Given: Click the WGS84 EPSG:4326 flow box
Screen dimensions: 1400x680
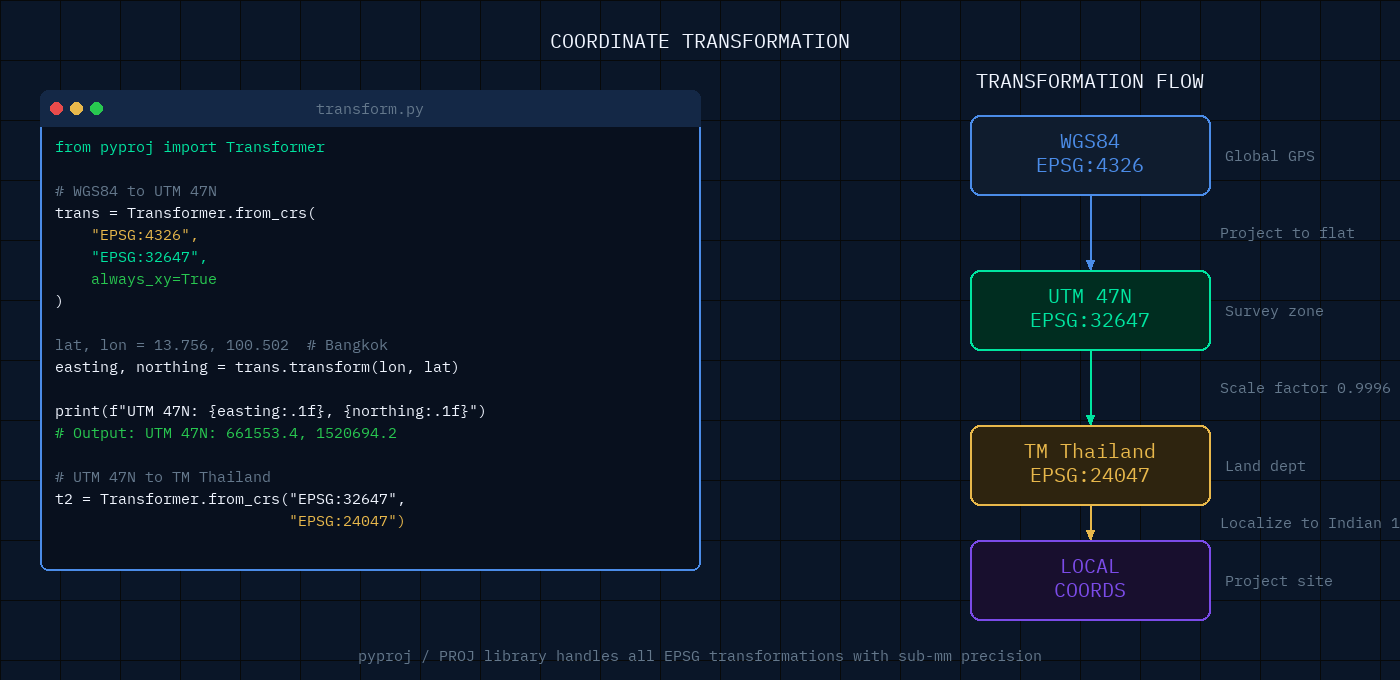Looking at the screenshot, I should pos(1090,155).
